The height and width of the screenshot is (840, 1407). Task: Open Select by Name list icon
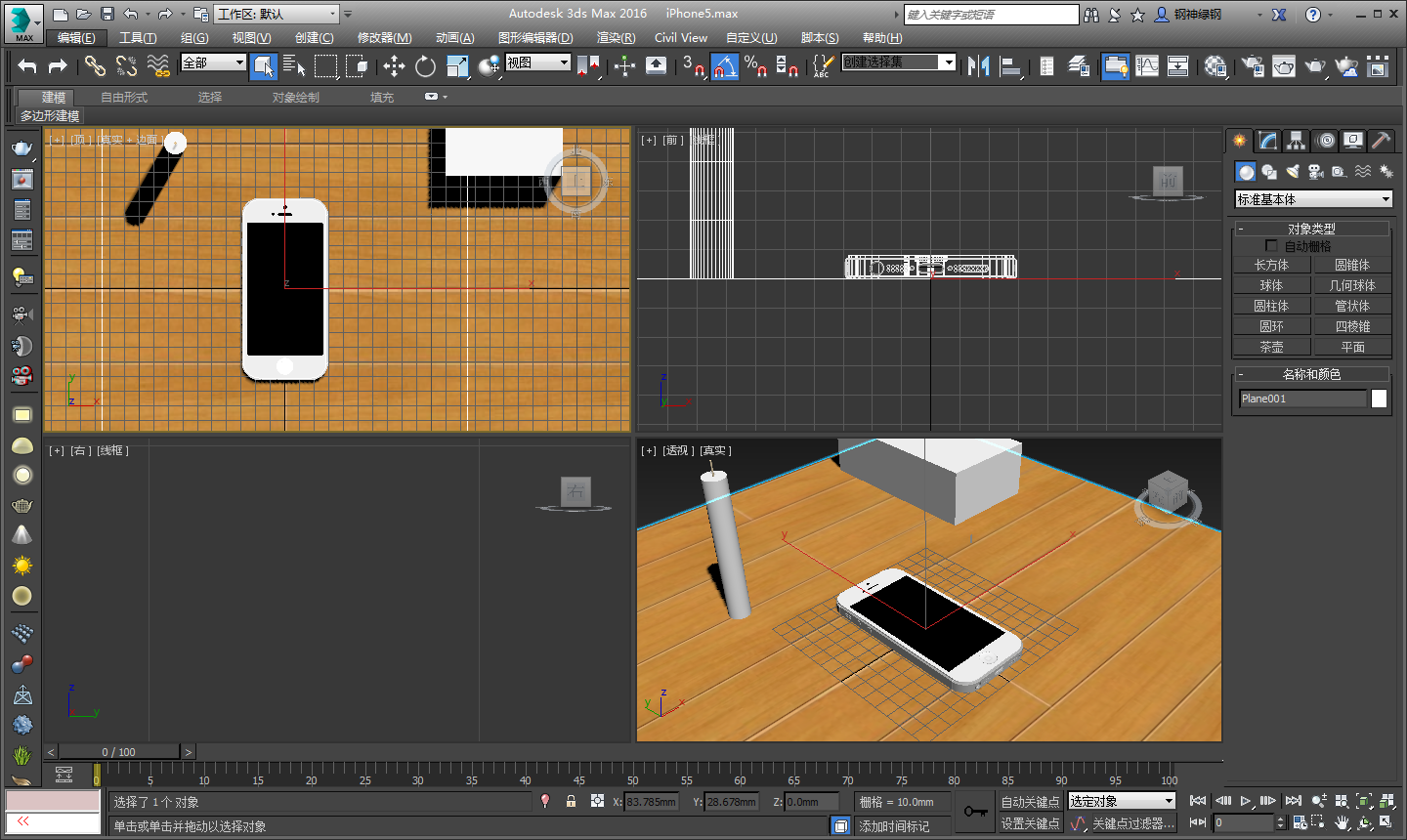[294, 65]
